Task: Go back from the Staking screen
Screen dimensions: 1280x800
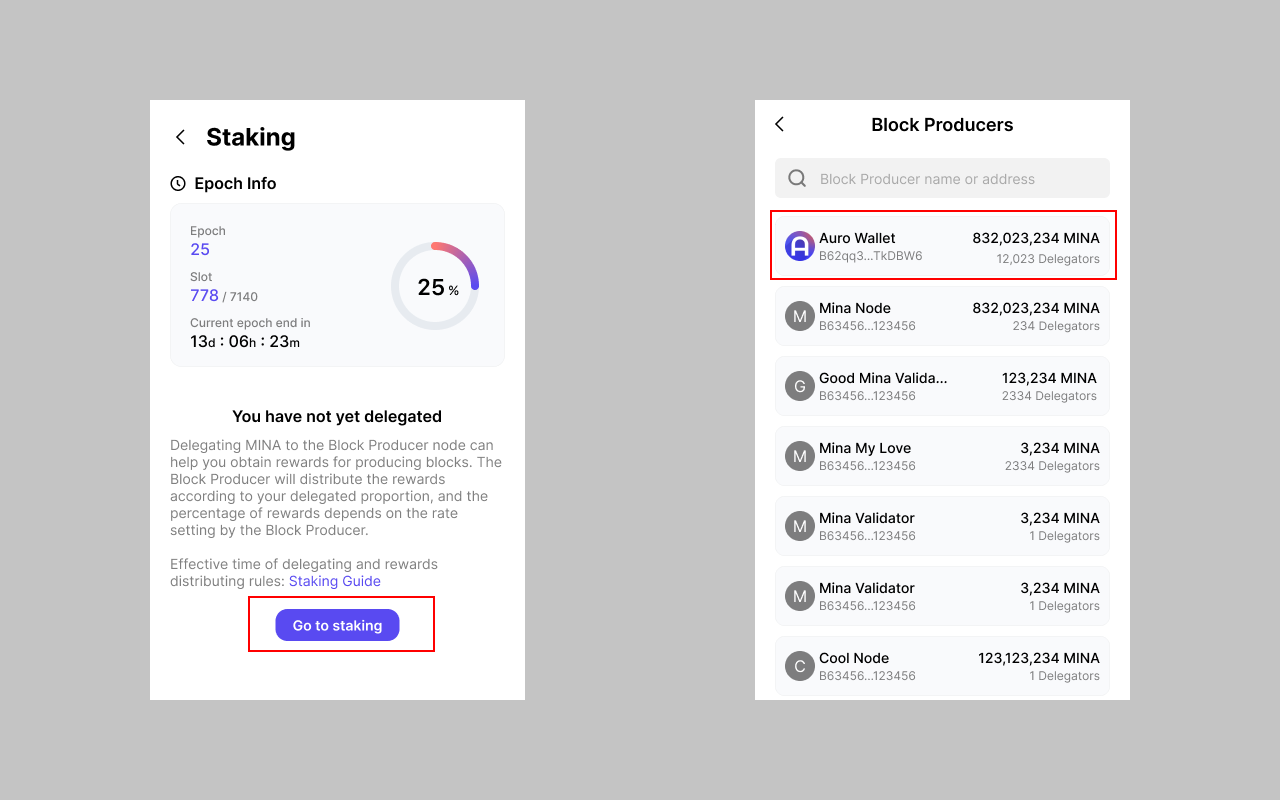Action: click(181, 138)
